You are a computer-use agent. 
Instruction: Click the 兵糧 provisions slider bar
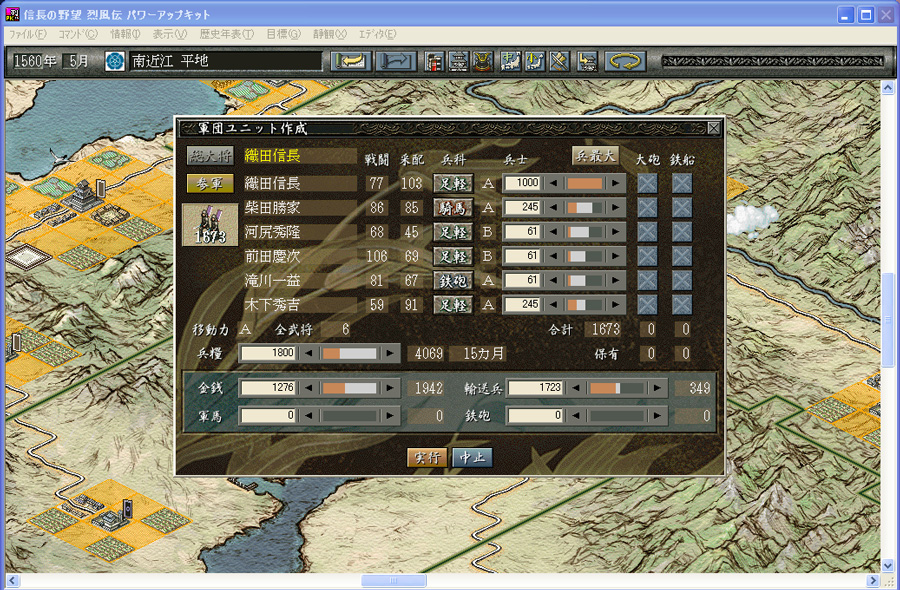click(350, 354)
